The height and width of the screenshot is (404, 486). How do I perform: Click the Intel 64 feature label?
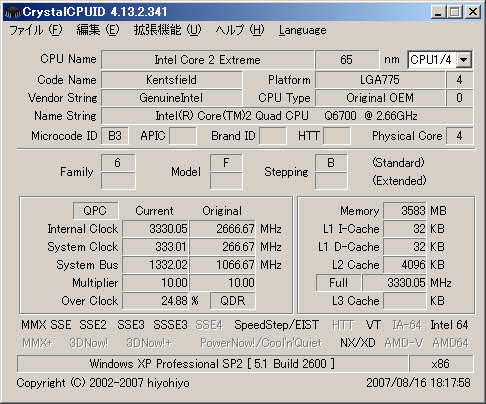pos(449,325)
